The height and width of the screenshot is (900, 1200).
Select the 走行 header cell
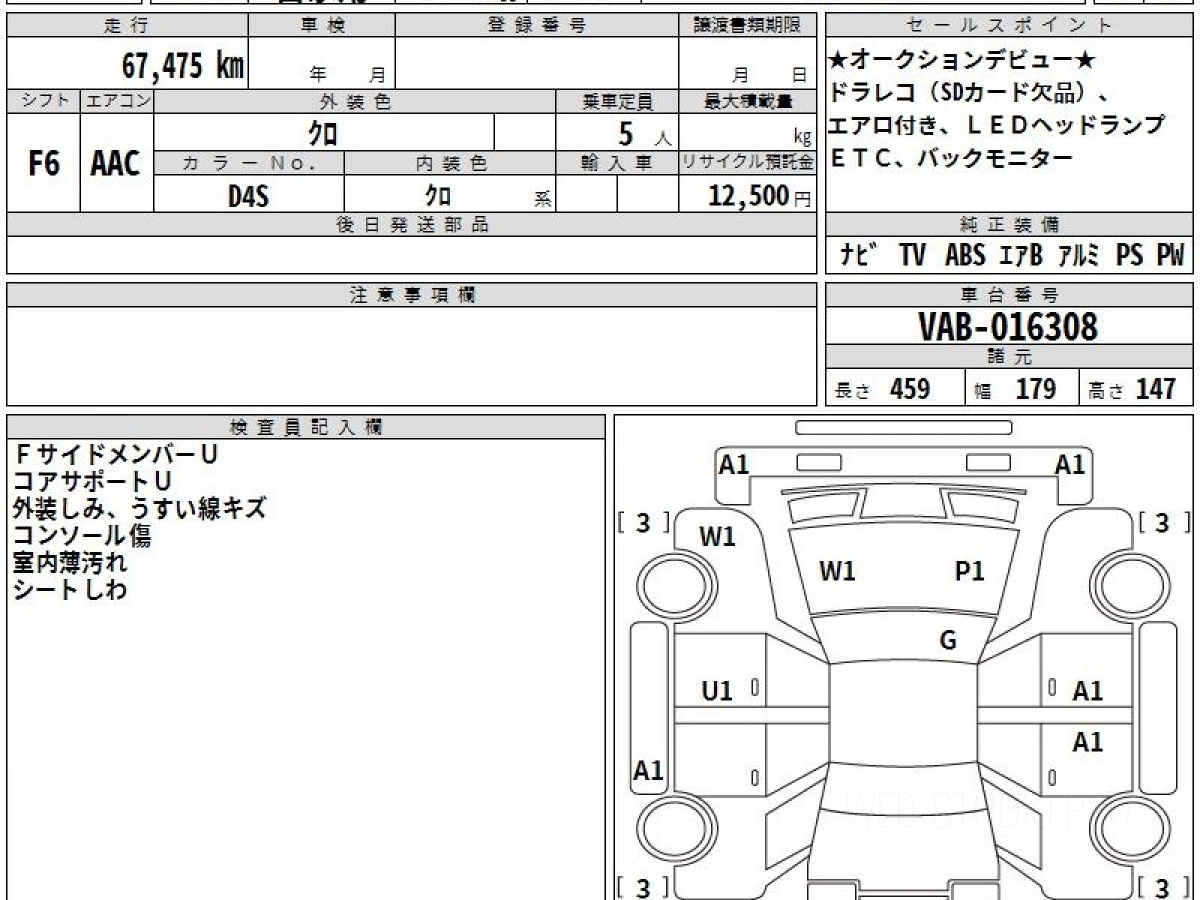tap(126, 26)
